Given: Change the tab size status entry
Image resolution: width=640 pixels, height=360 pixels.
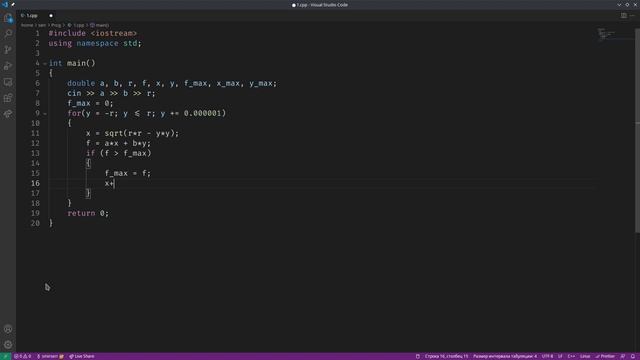Looking at the screenshot, I should 505,356.
